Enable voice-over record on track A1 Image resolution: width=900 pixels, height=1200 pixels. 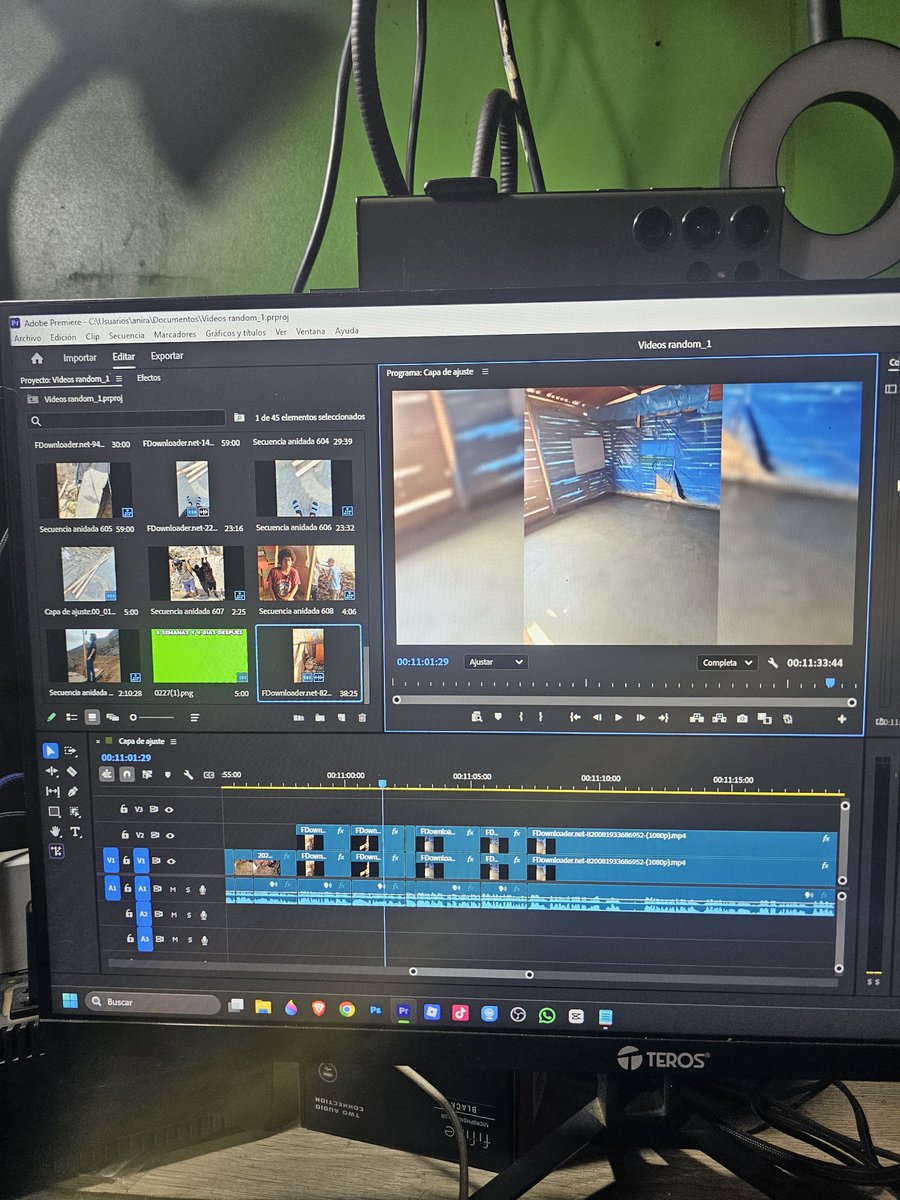coord(203,889)
